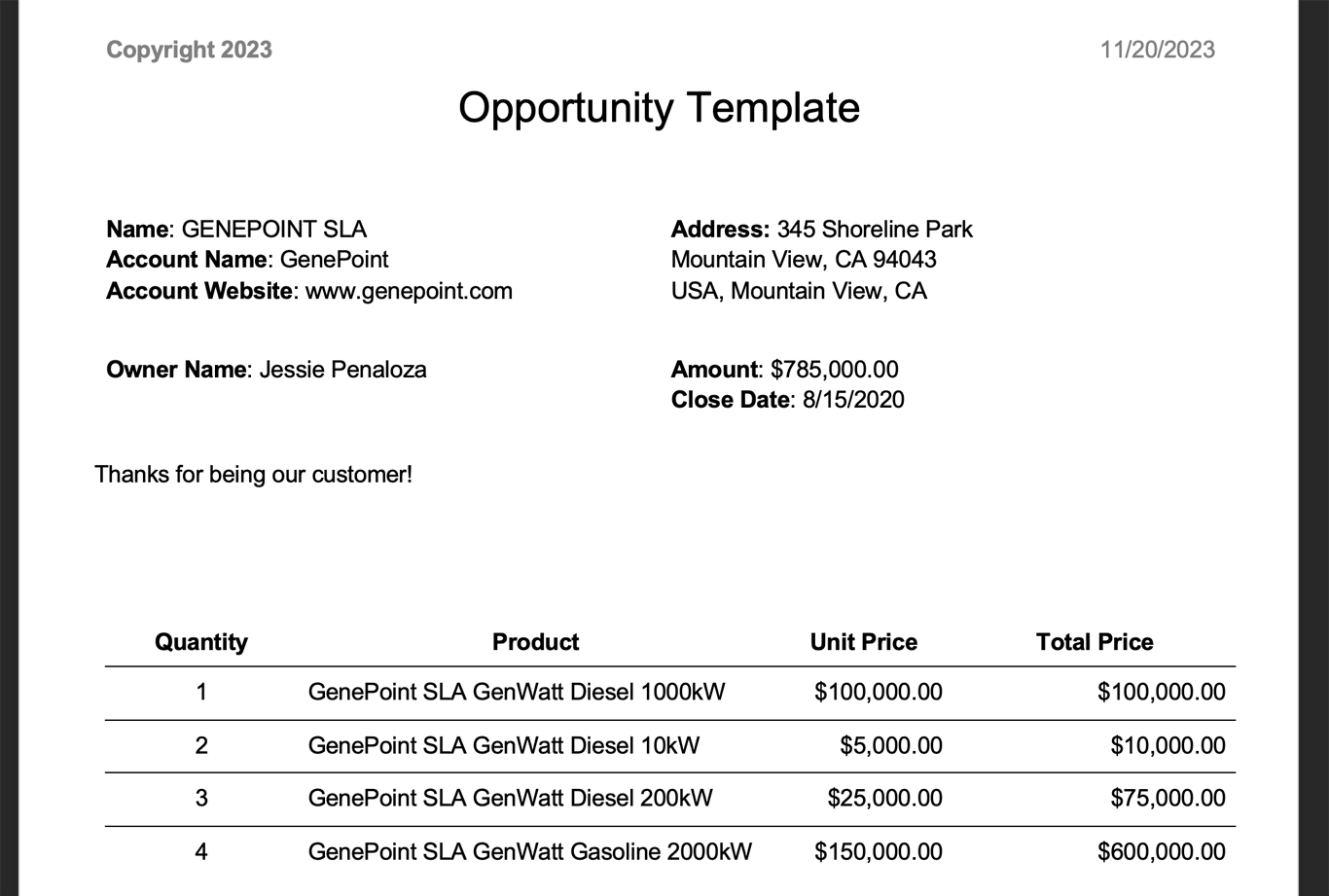Click the Quantity column header
The height and width of the screenshot is (896, 1329).
pos(201,642)
